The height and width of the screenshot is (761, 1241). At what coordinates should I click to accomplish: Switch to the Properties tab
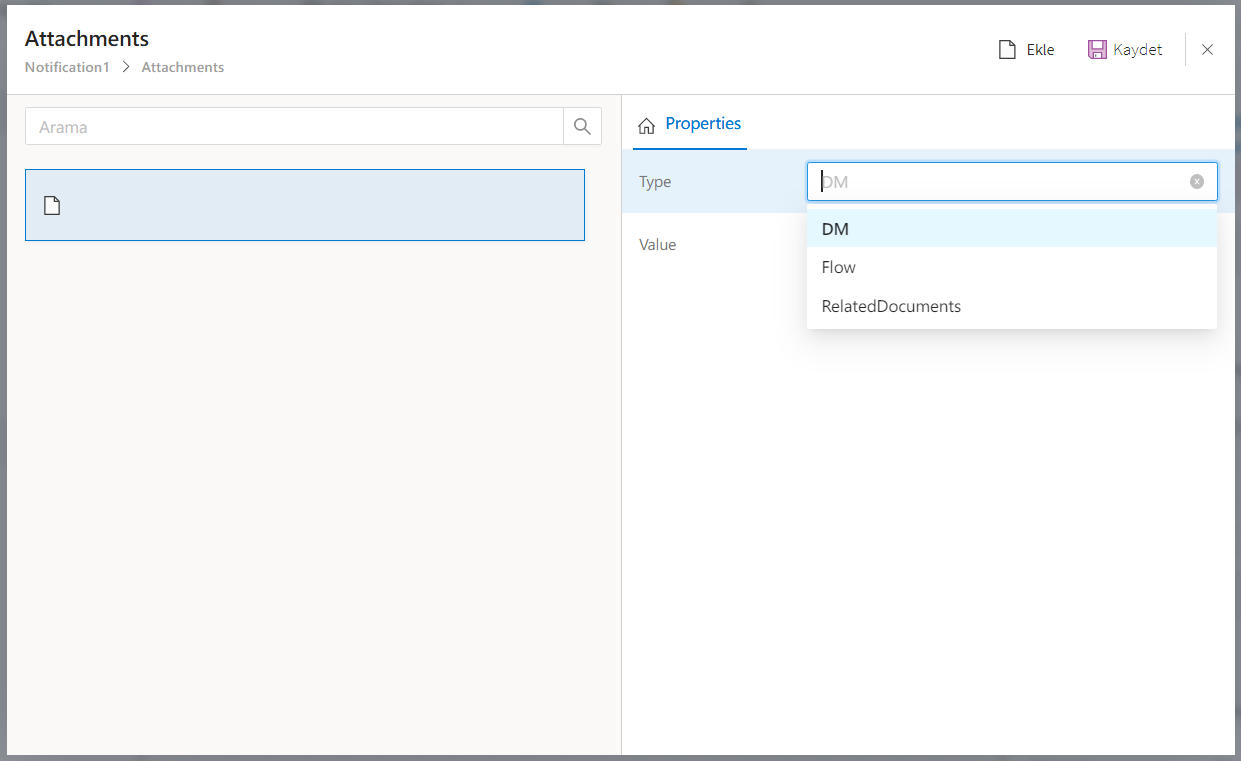coord(703,124)
